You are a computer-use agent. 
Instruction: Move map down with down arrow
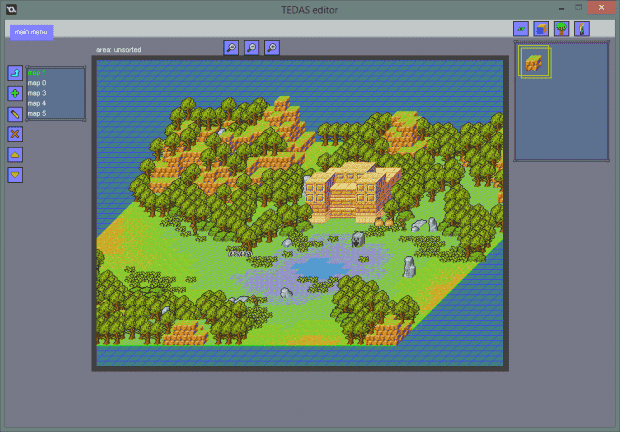pos(15,174)
